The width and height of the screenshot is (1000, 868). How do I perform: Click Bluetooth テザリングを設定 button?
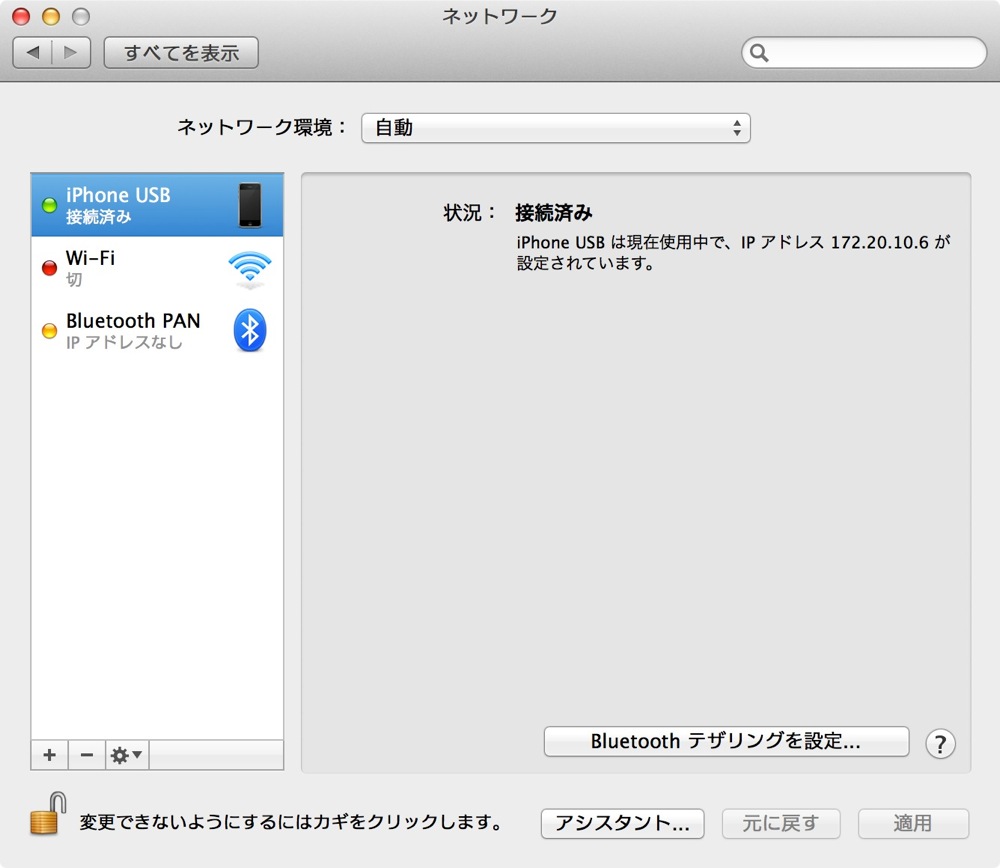[x=726, y=741]
